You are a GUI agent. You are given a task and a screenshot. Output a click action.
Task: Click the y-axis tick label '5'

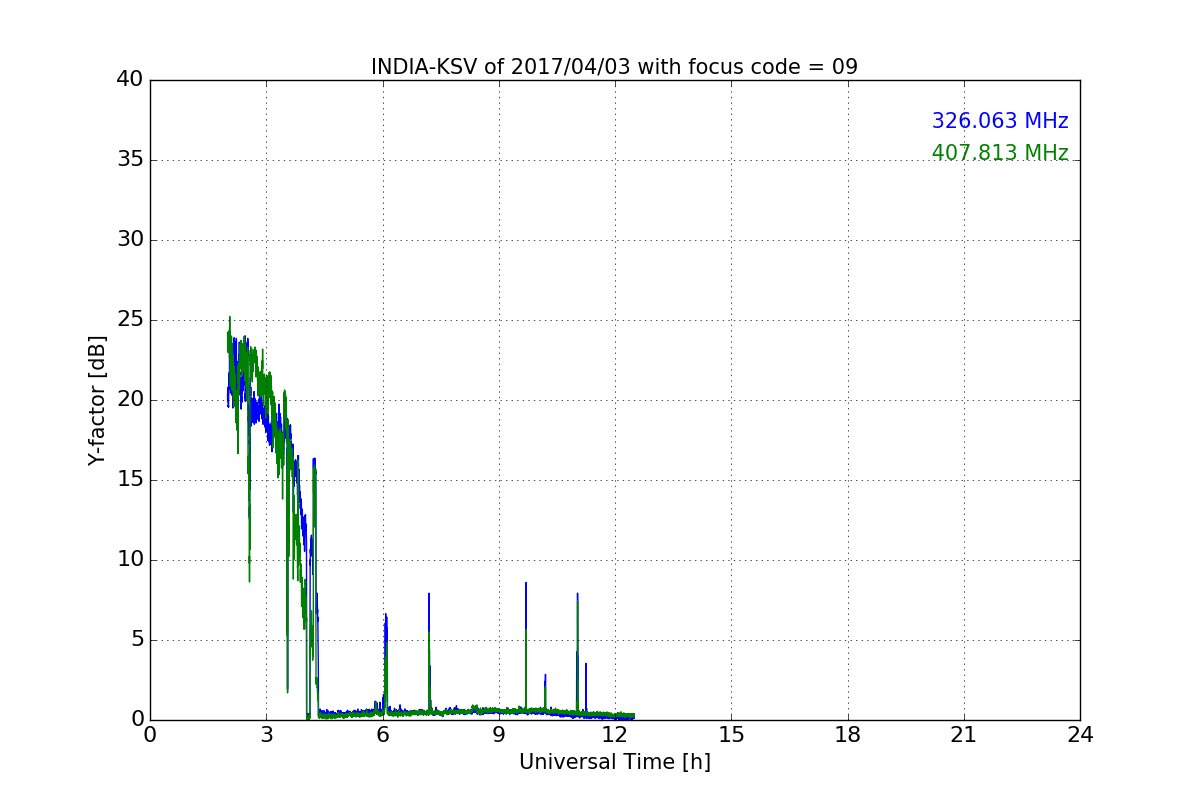(x=136, y=640)
